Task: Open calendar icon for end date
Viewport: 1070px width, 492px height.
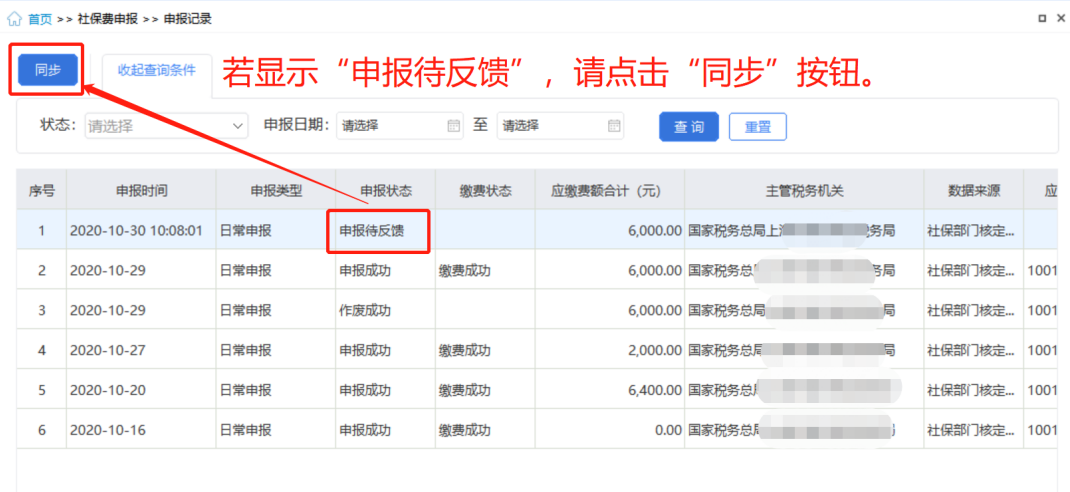Action: click(614, 126)
